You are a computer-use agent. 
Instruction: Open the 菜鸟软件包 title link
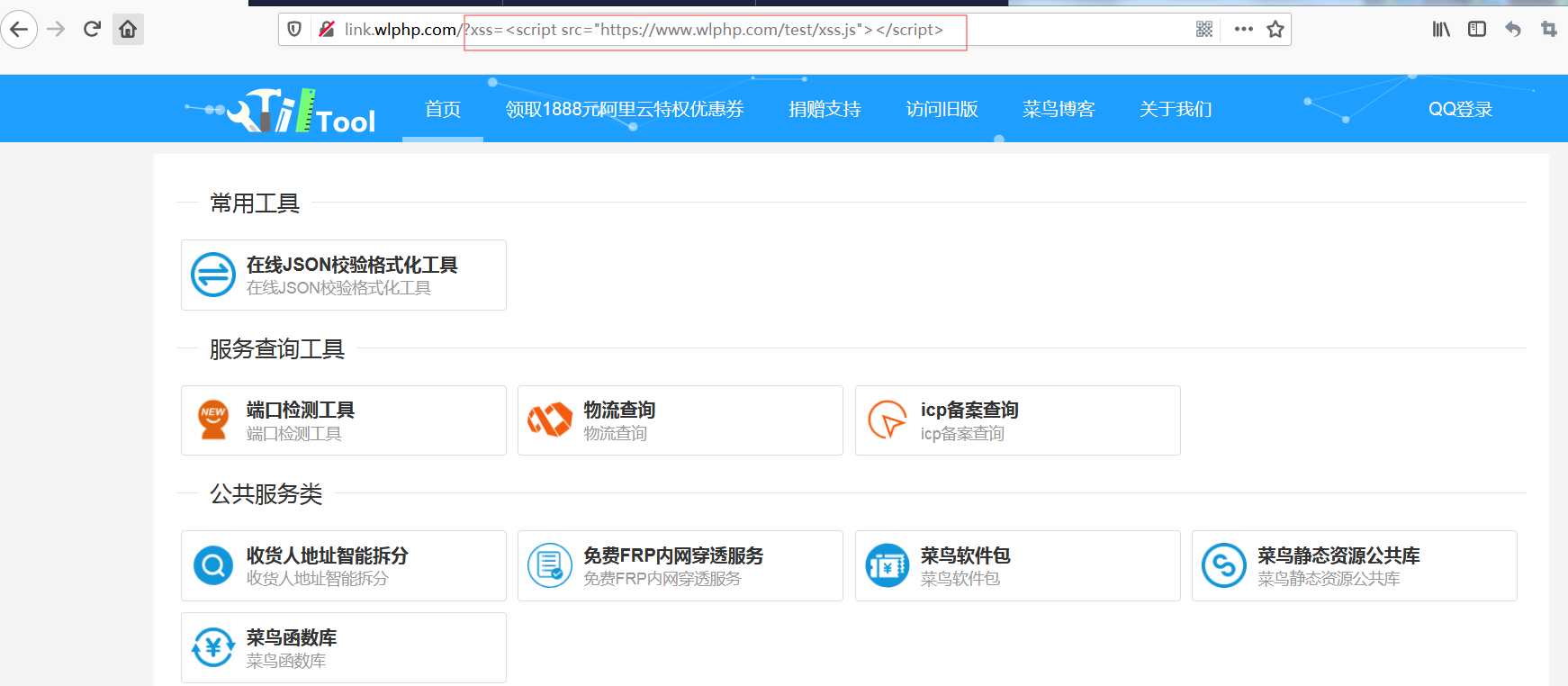pos(965,555)
